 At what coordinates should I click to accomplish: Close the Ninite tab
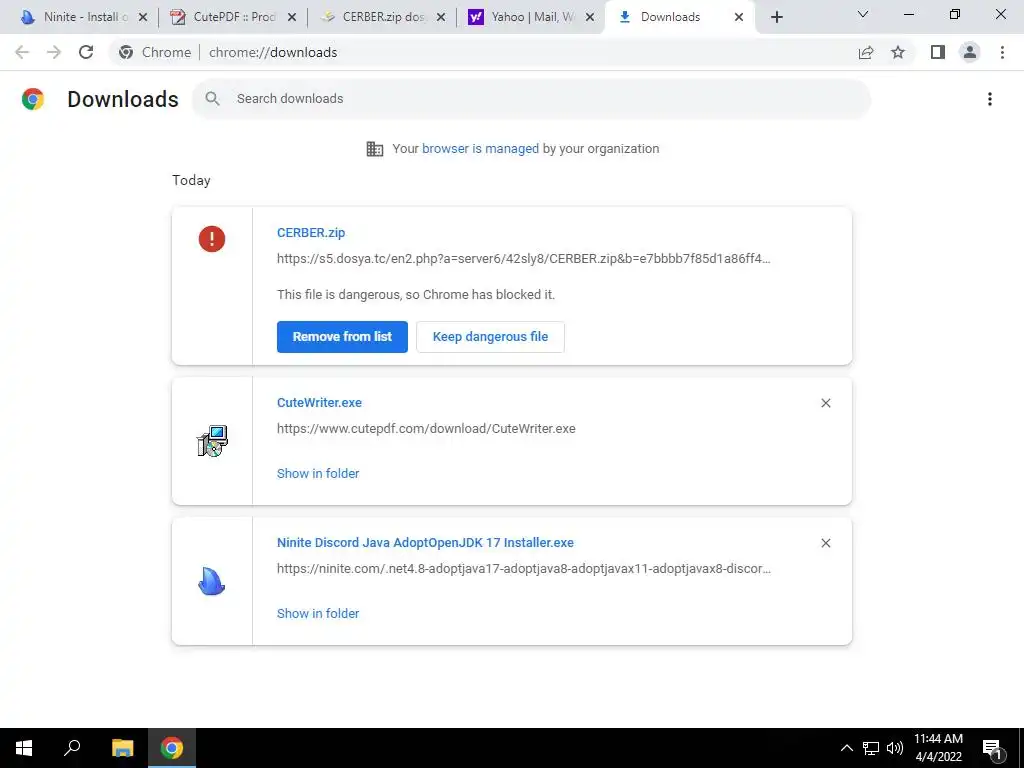pos(143,18)
